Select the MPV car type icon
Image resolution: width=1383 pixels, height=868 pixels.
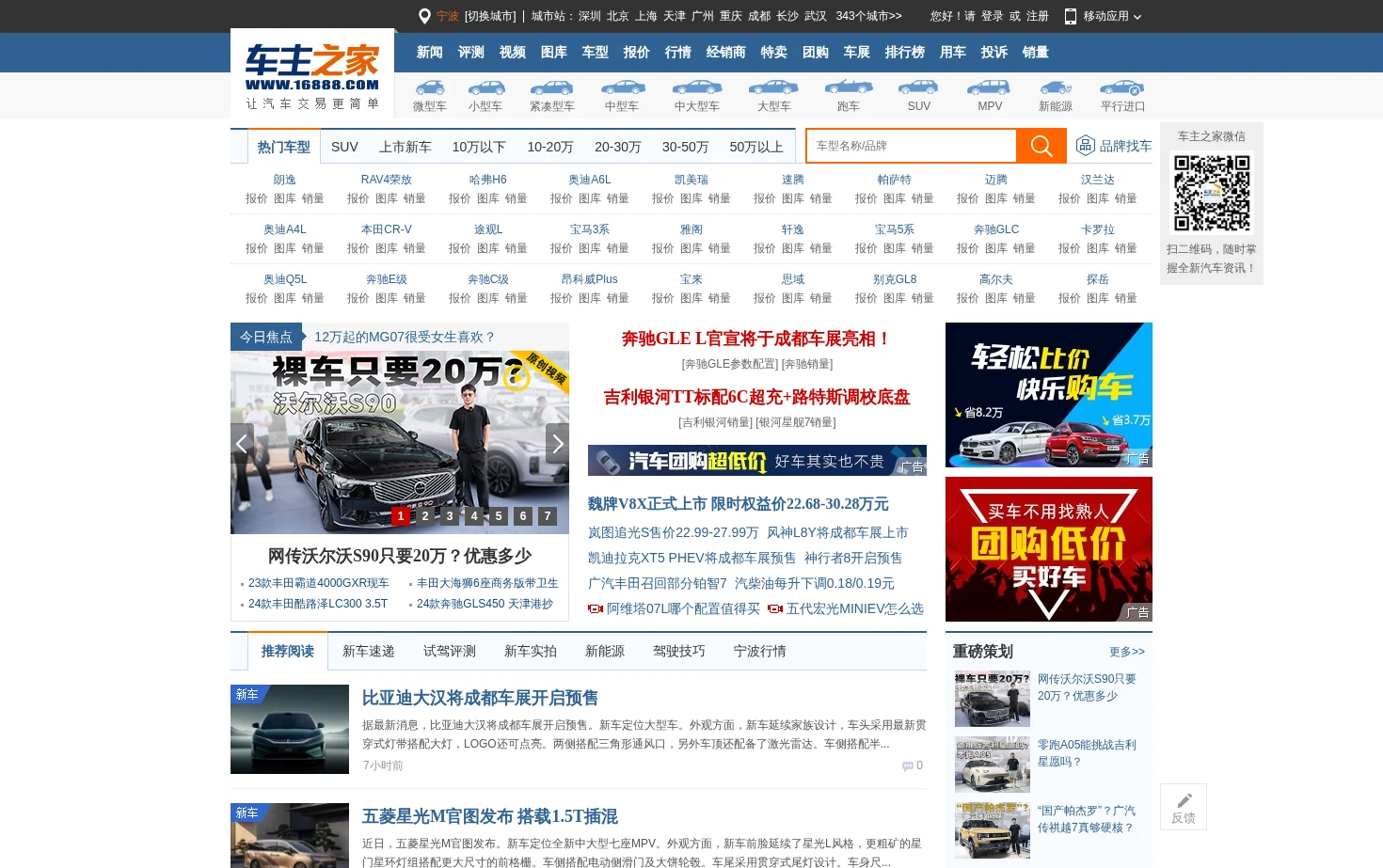(990, 87)
